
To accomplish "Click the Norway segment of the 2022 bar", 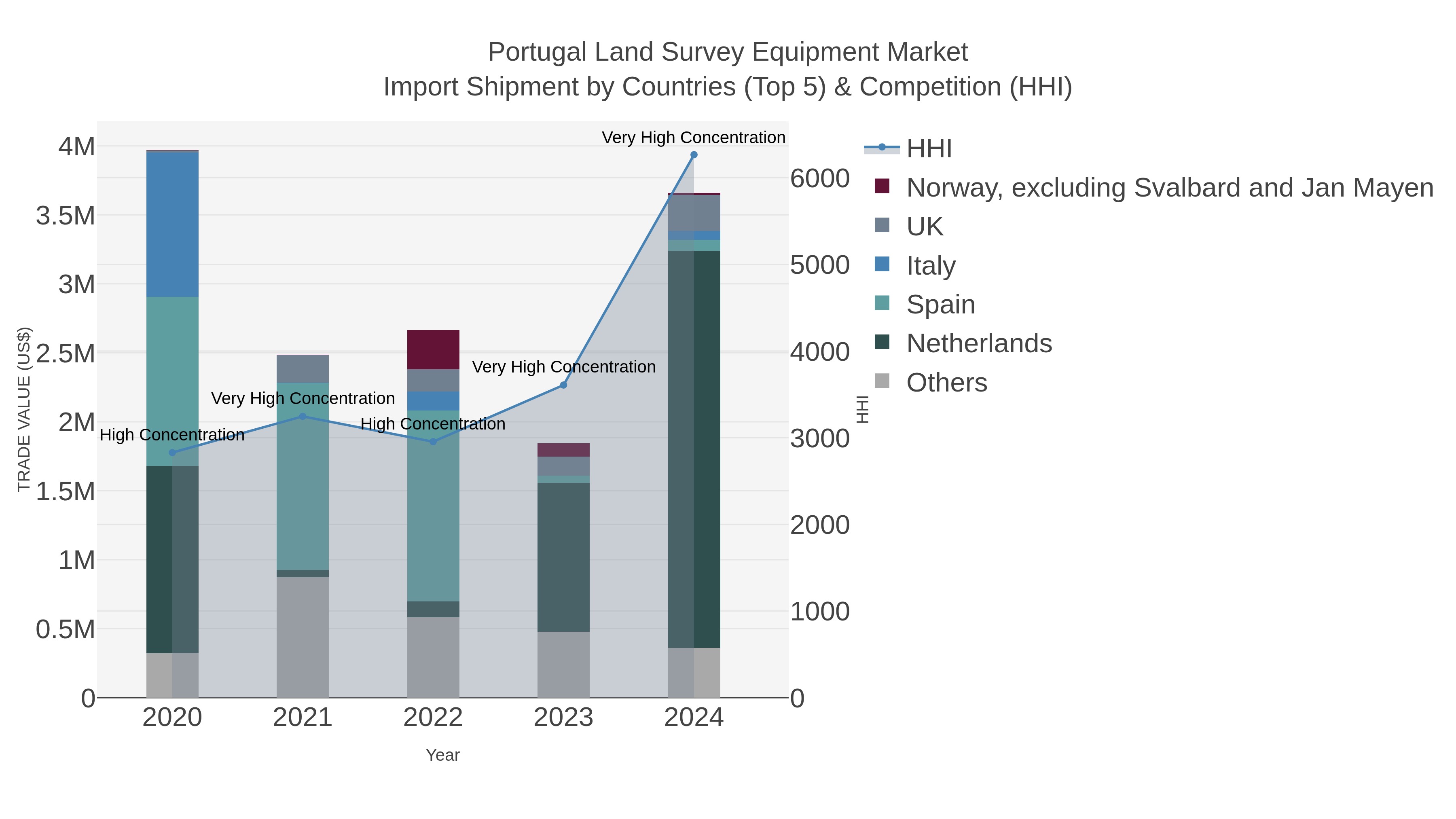I will tap(434, 350).
